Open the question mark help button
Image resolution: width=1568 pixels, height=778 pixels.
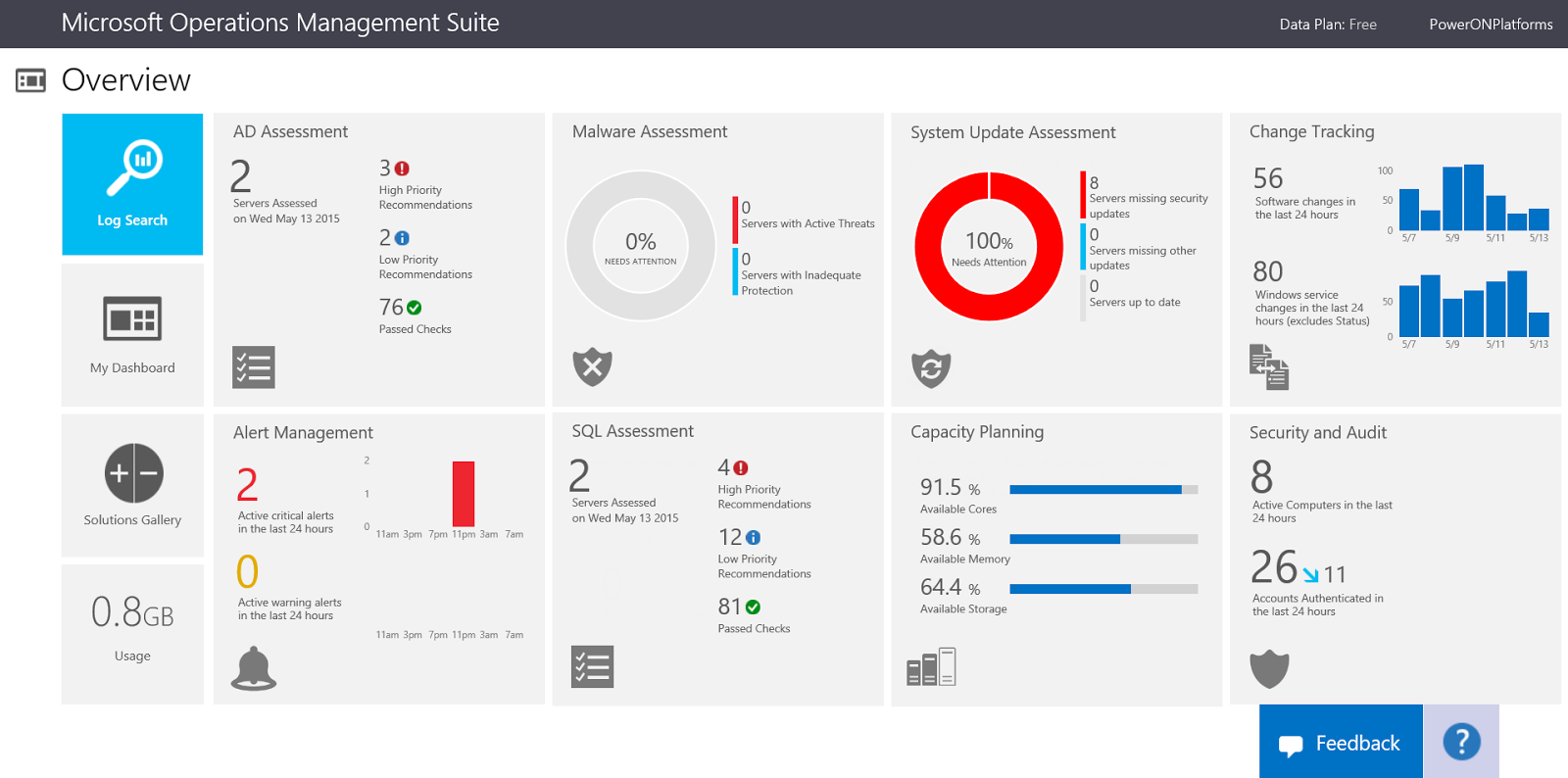(x=1461, y=742)
